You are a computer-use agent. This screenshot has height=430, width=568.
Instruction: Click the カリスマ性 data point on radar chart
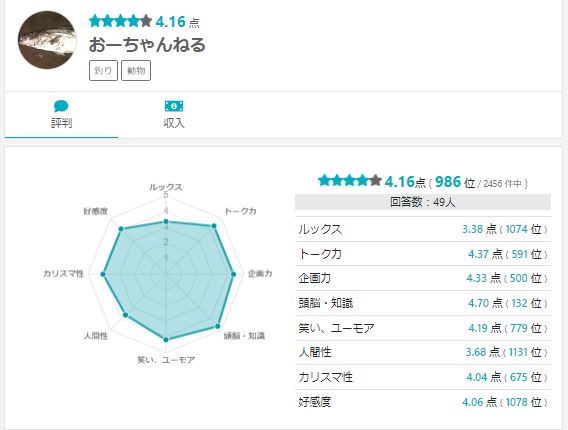tap(103, 275)
